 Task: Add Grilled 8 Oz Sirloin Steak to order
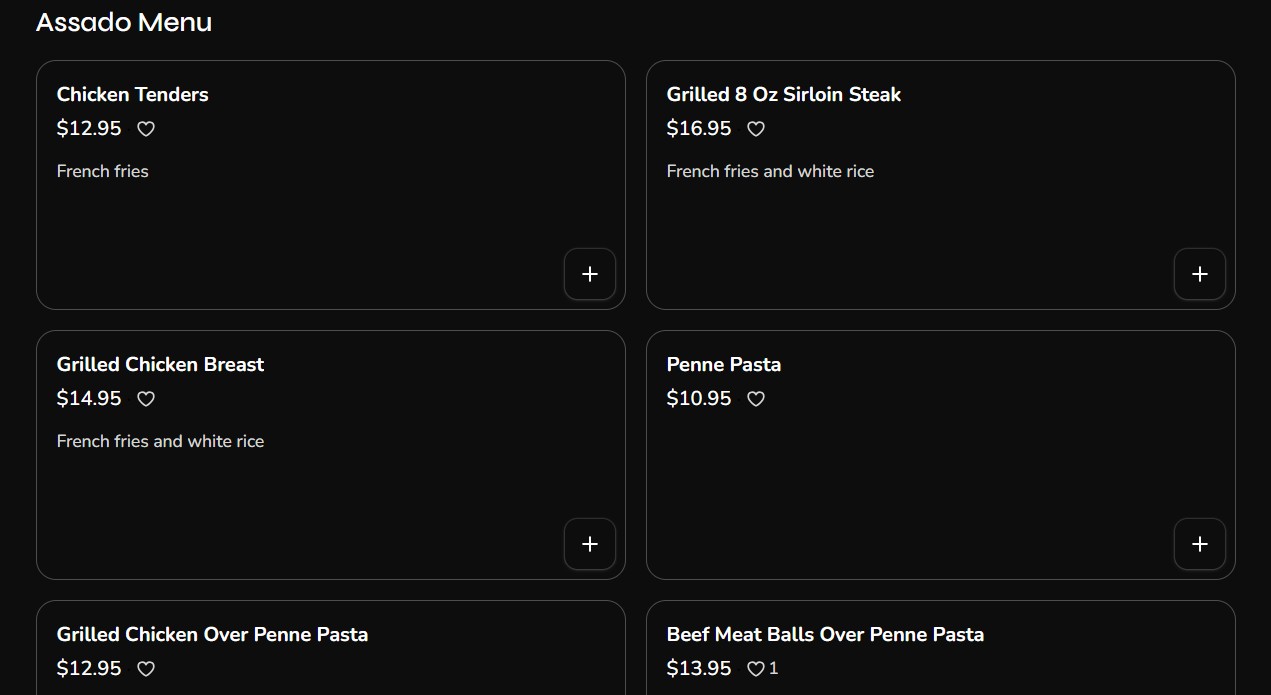click(1199, 274)
